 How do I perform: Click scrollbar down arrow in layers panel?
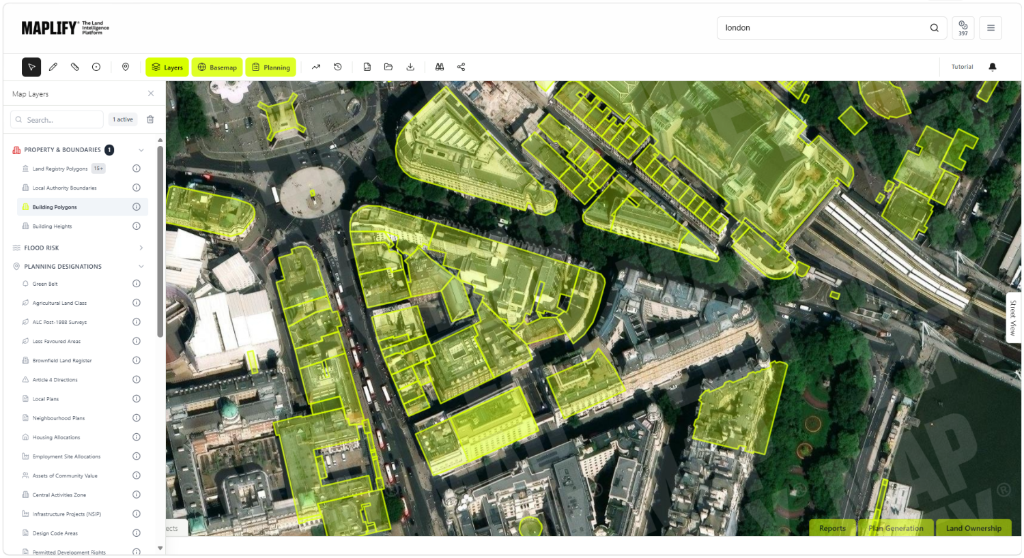[160, 548]
